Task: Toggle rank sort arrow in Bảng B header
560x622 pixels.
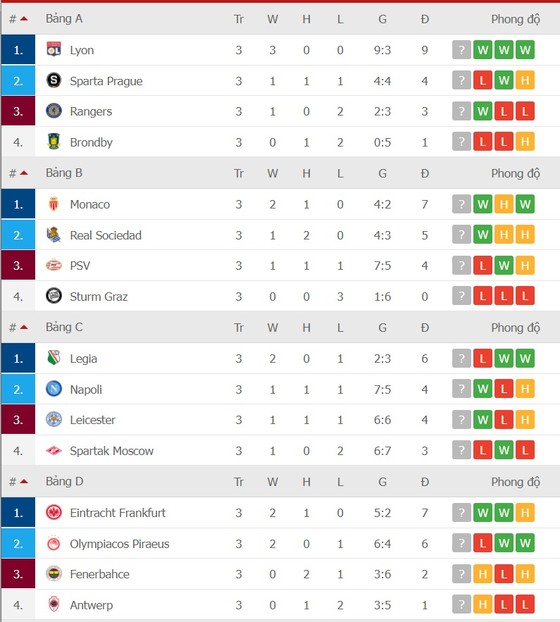Action: click(x=24, y=173)
